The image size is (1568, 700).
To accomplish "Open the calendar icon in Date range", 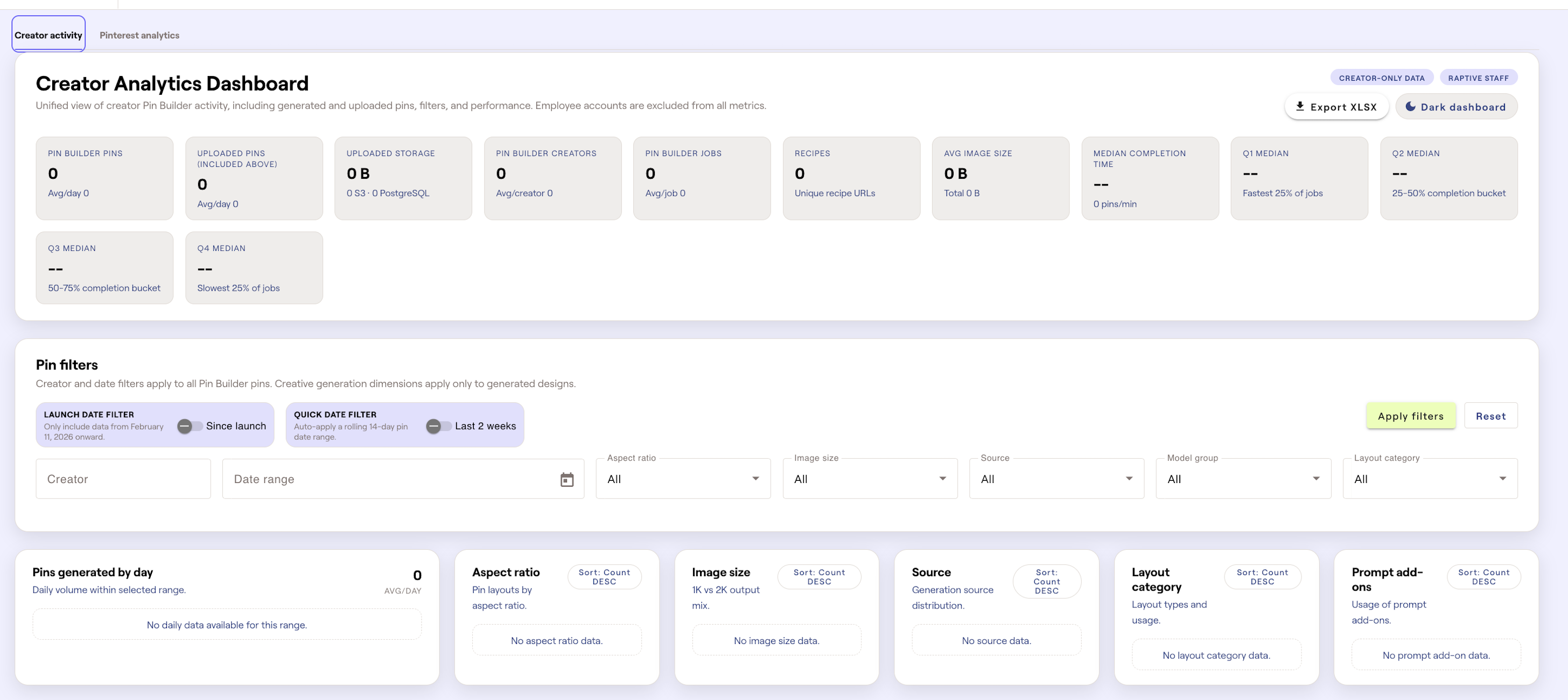I will pos(566,480).
